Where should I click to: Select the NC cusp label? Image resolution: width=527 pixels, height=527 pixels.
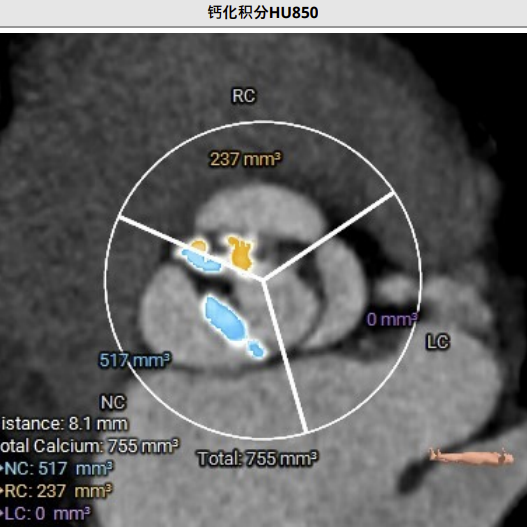click(113, 402)
